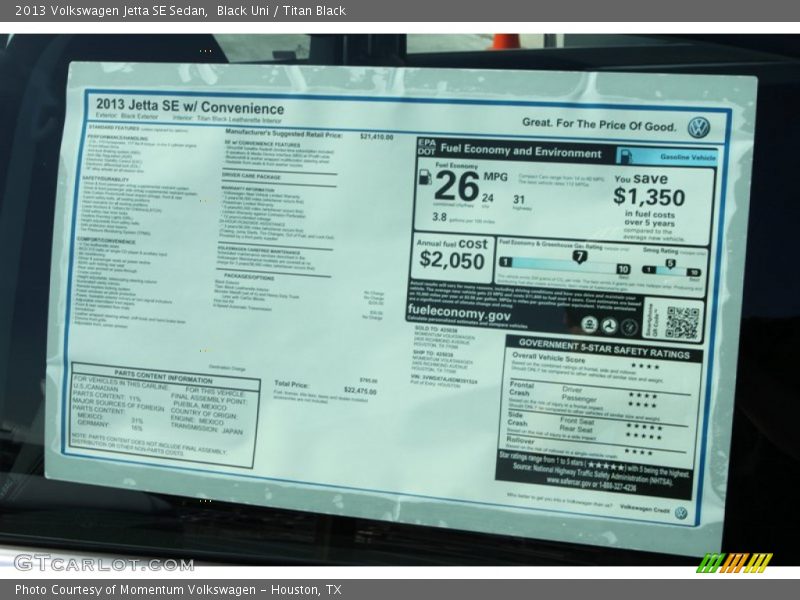Click the QR code on the fuel label
Image resolution: width=800 pixels, height=600 pixels.
coord(682,322)
